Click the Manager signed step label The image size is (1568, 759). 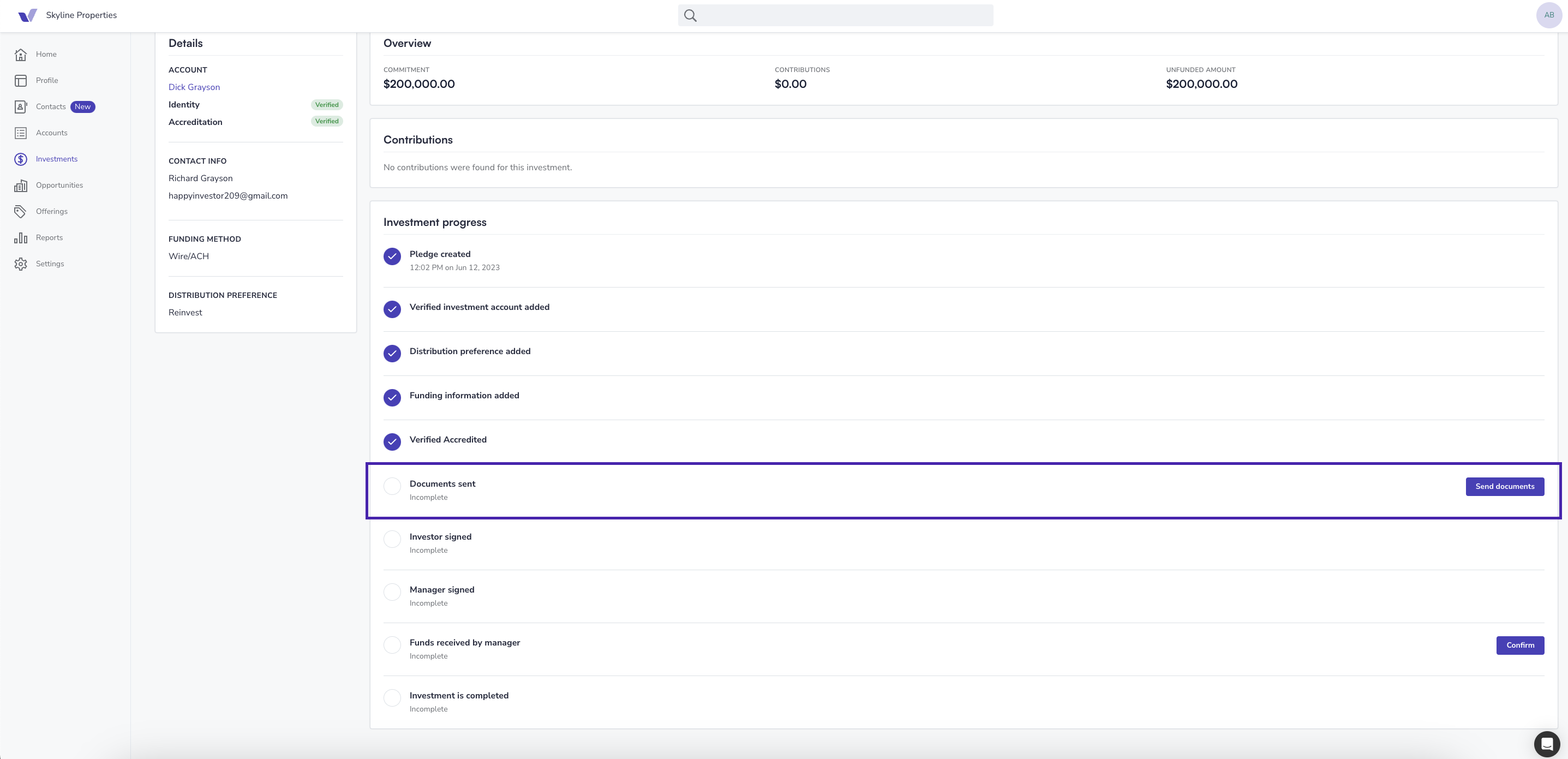[442, 590]
